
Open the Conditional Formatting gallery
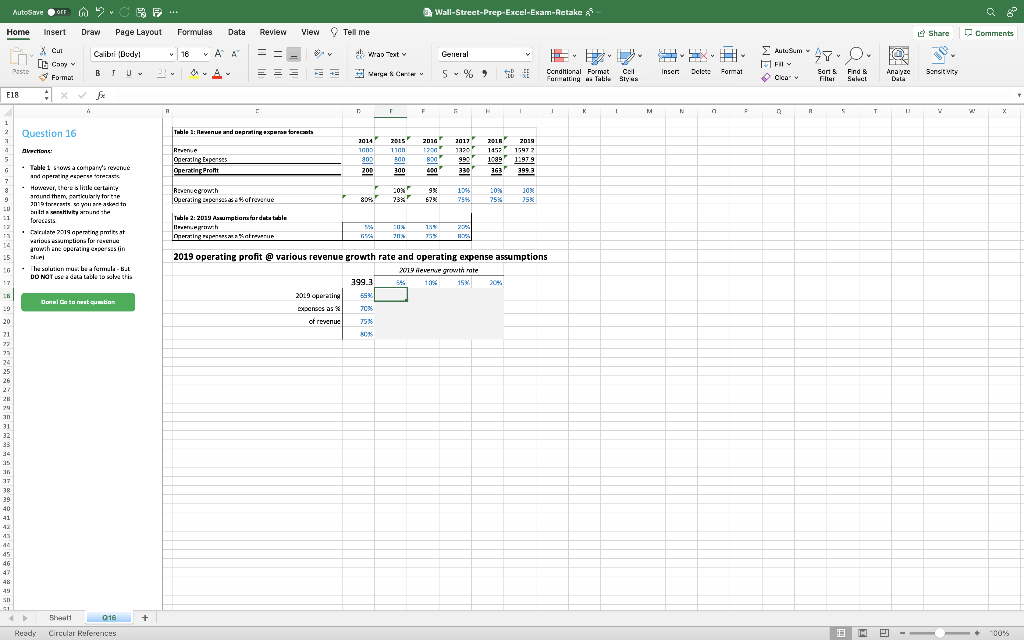pos(562,62)
